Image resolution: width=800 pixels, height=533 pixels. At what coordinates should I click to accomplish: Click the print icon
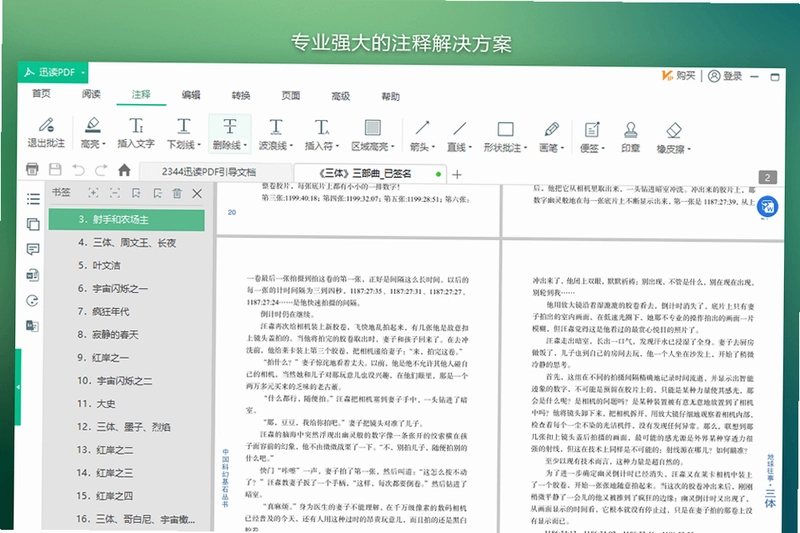pyautogui.click(x=32, y=169)
